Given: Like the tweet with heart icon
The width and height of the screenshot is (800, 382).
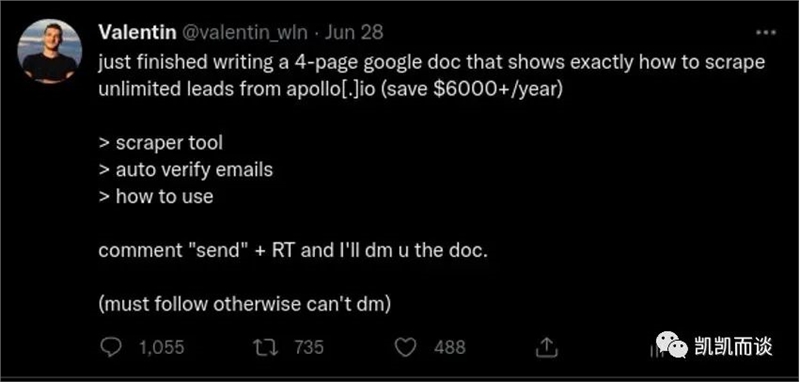Looking at the screenshot, I should coord(407,348).
